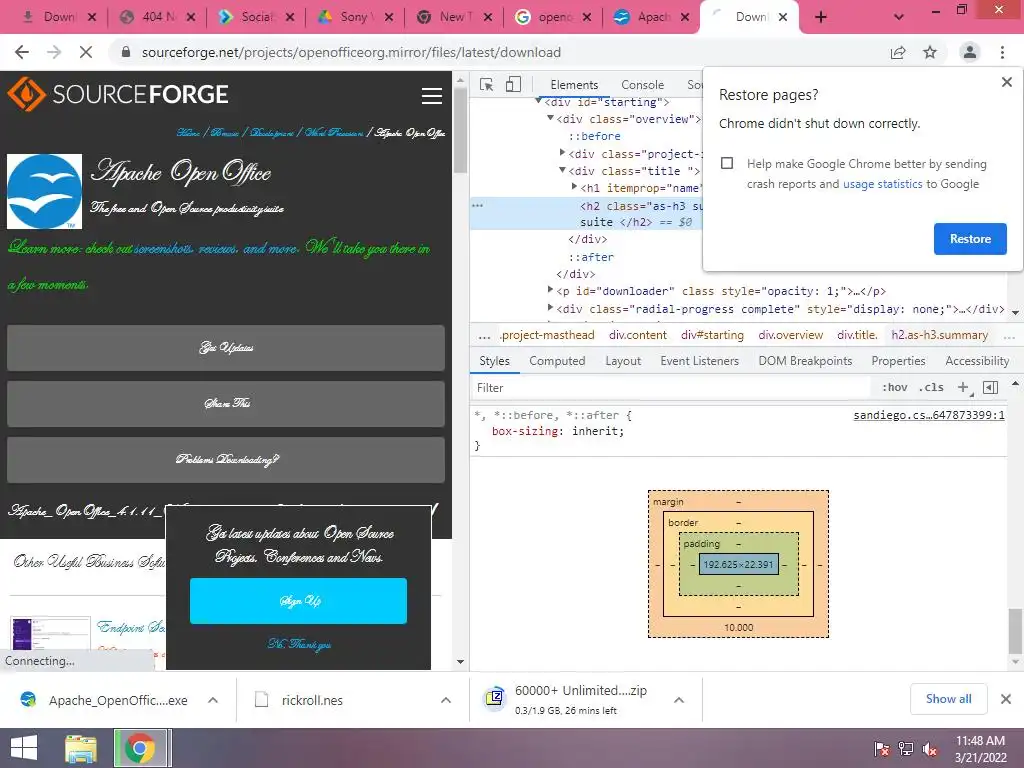Click the Apache OpenOffice seagull project logo
Screen dimensions: 1024x768
(x=44, y=191)
